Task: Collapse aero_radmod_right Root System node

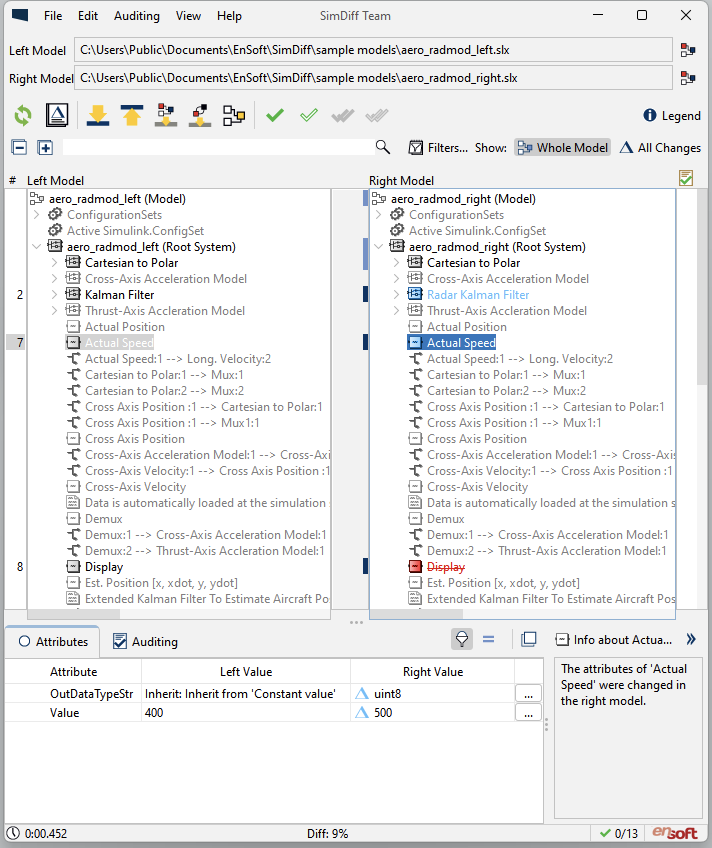Action: point(378,247)
